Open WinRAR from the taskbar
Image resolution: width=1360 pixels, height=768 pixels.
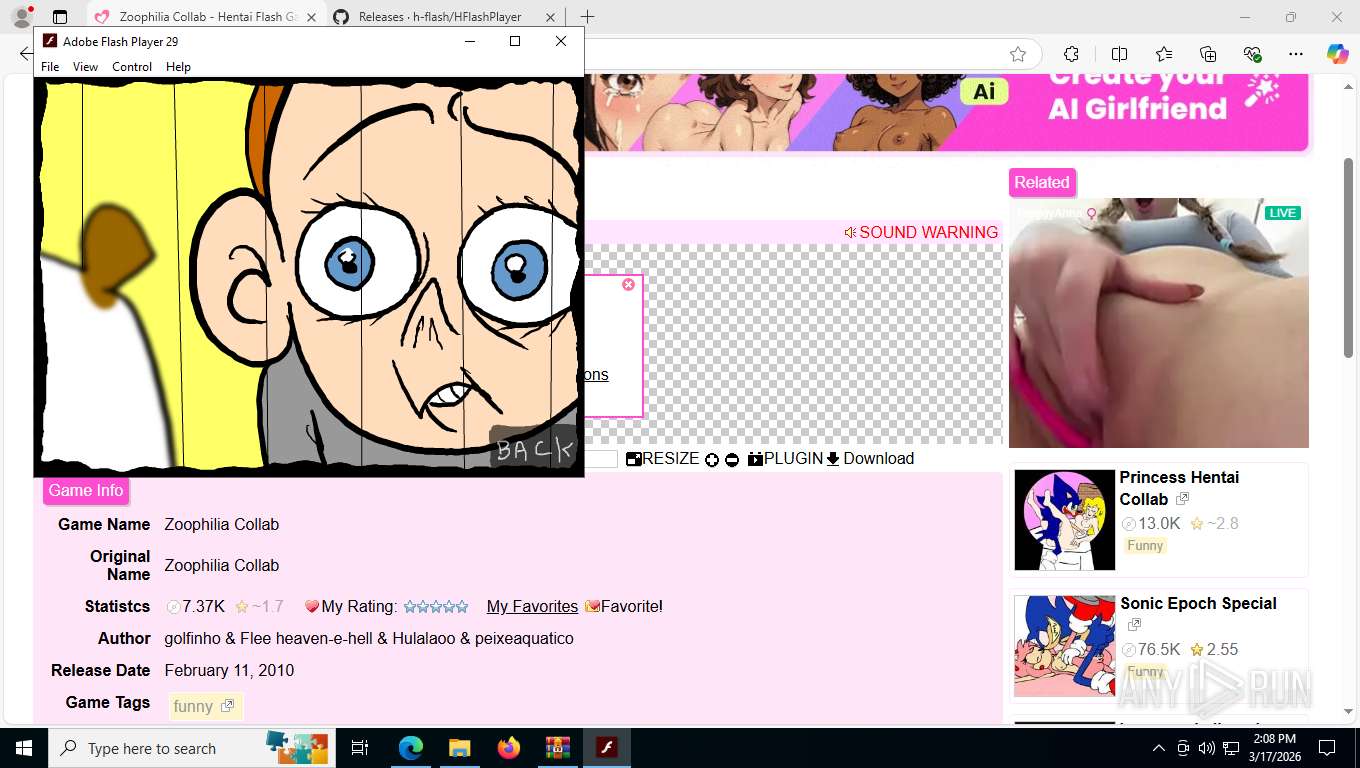click(557, 748)
